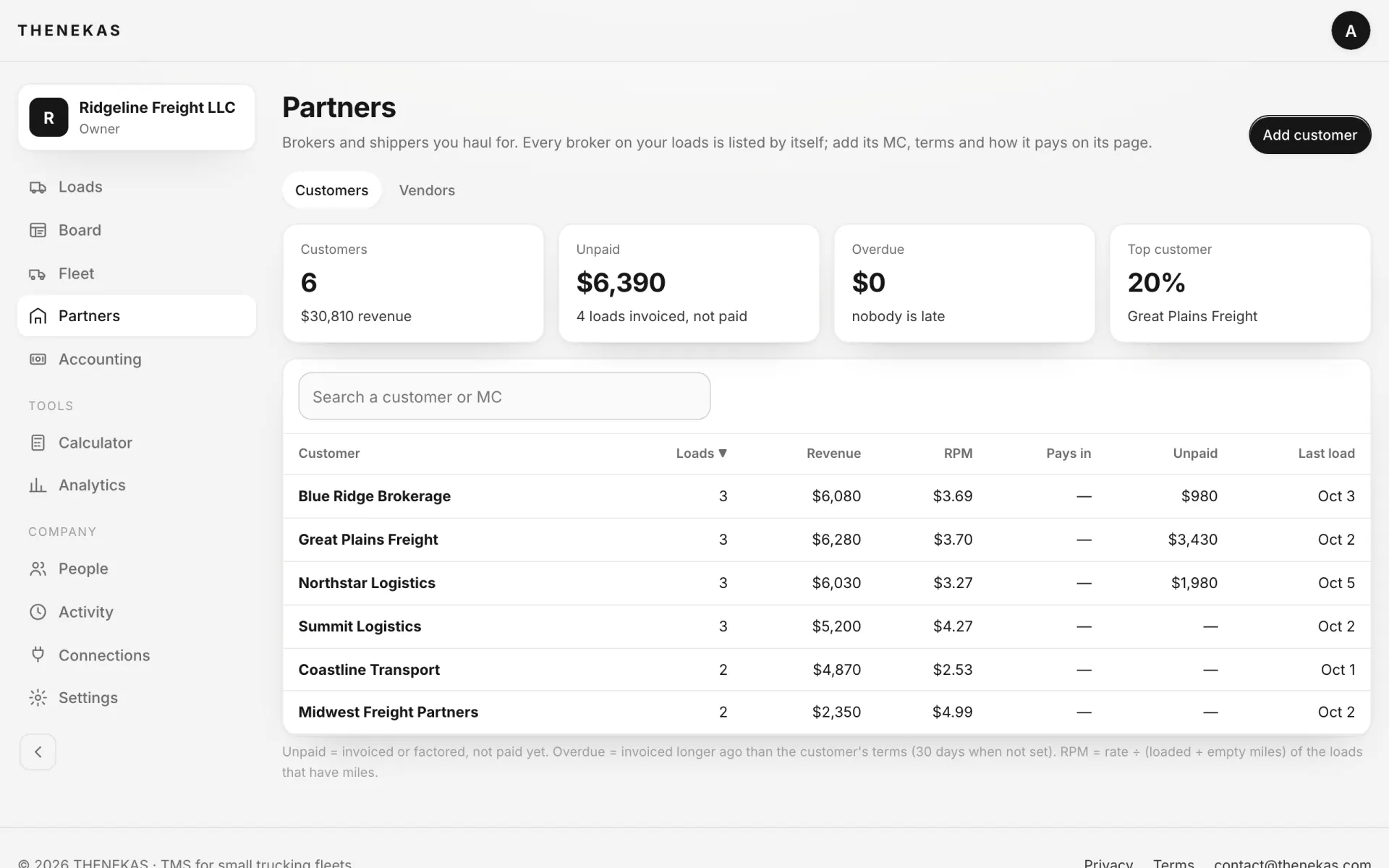Open the Ridgeline Freight LLC company switcher
The width and height of the screenshot is (1389, 868).
(137, 117)
